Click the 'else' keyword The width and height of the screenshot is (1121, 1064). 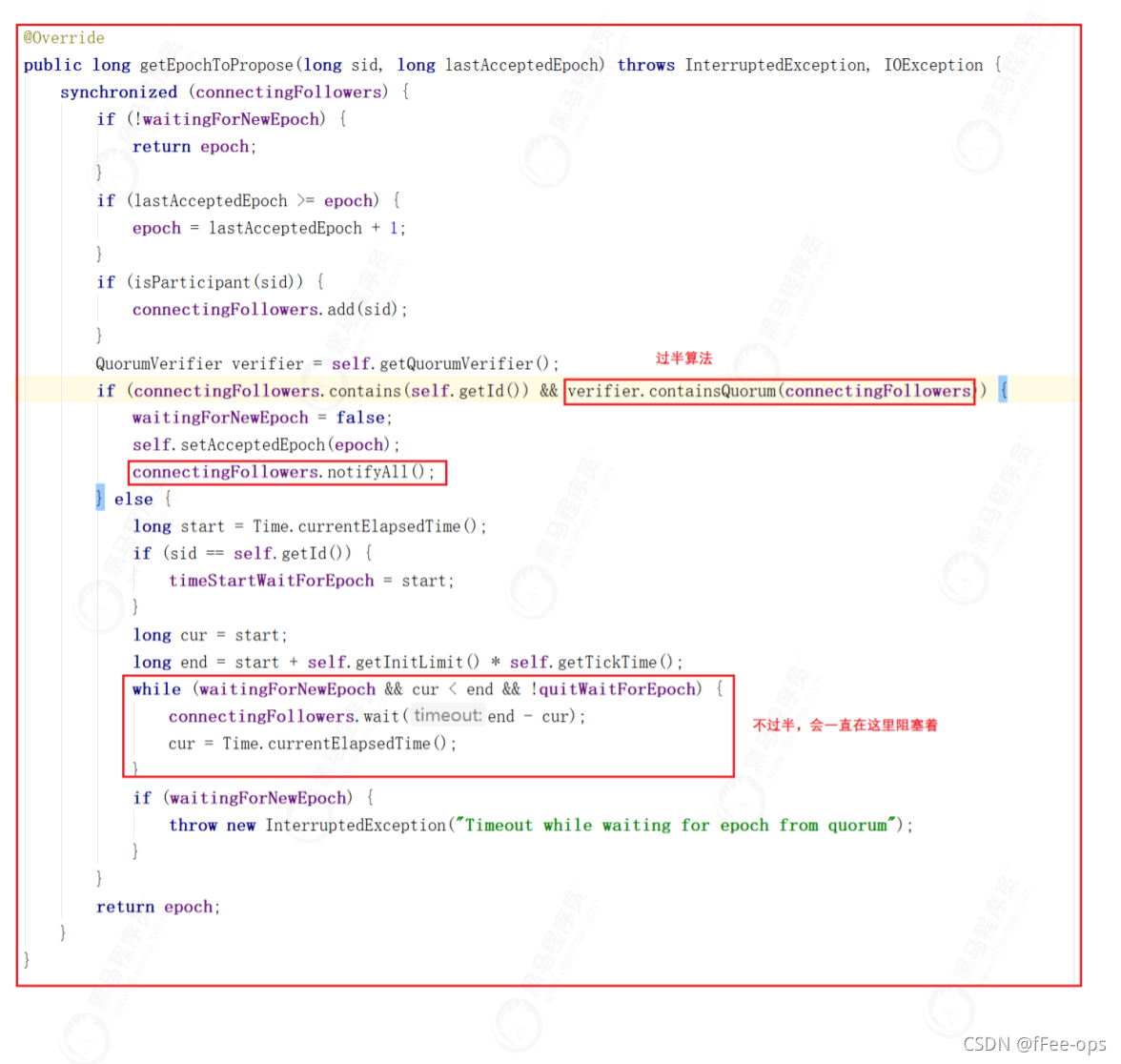[x=133, y=500]
